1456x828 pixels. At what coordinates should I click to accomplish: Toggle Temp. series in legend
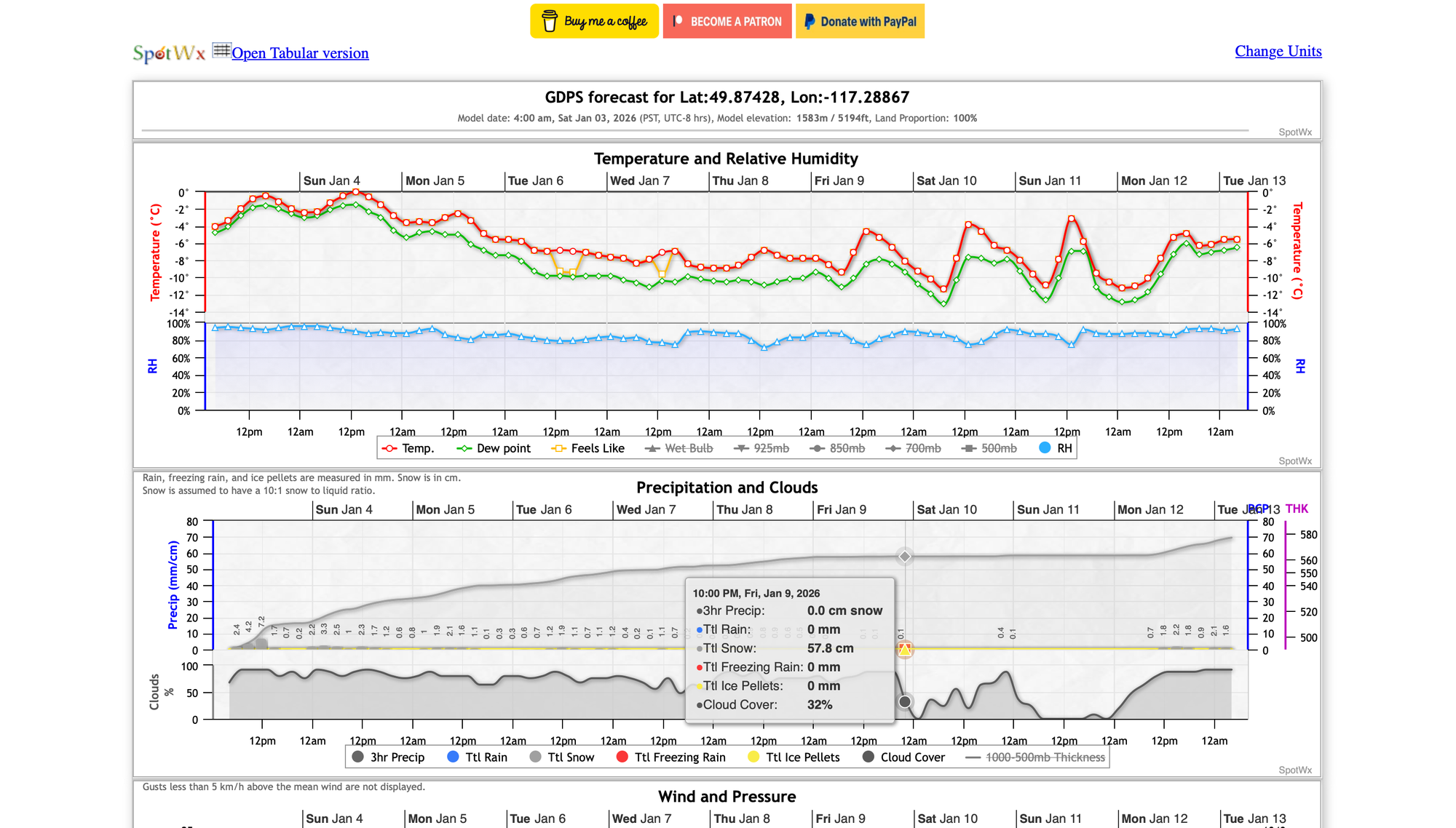click(x=409, y=448)
